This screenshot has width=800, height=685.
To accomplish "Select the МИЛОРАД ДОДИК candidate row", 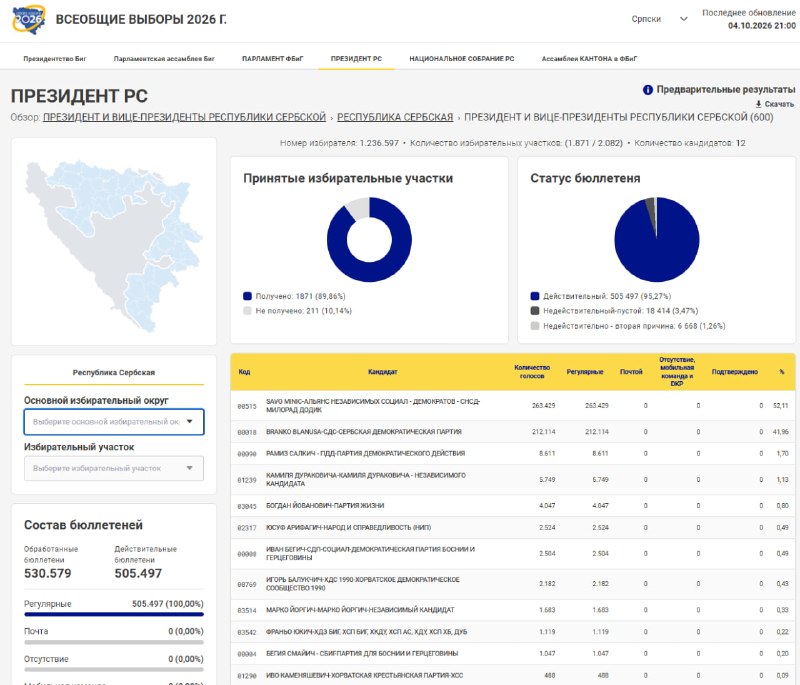I will [513, 406].
